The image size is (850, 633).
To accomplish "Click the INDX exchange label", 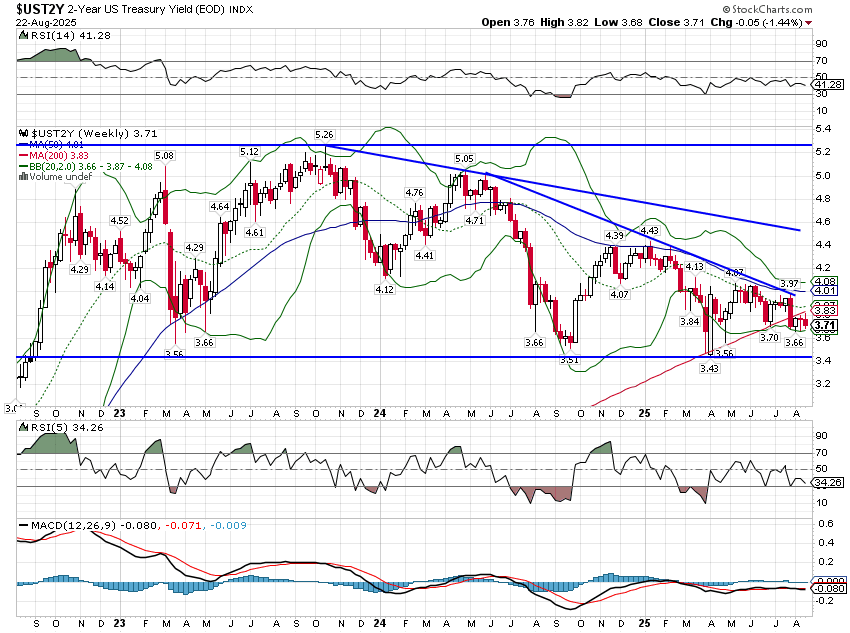I will [x=241, y=10].
